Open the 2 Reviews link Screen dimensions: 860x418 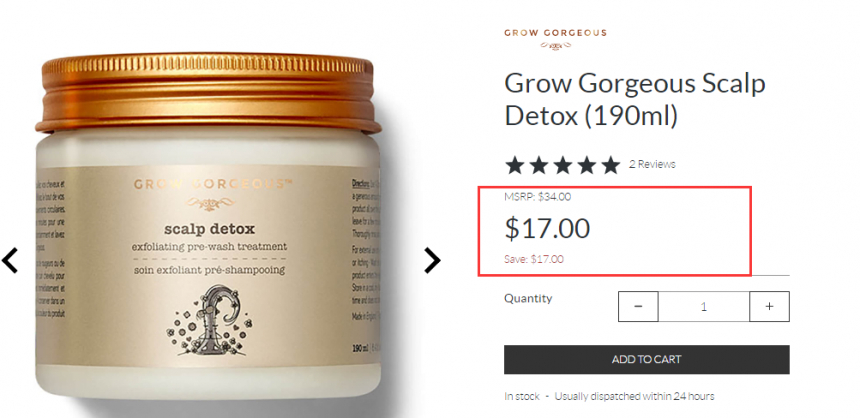(x=652, y=164)
